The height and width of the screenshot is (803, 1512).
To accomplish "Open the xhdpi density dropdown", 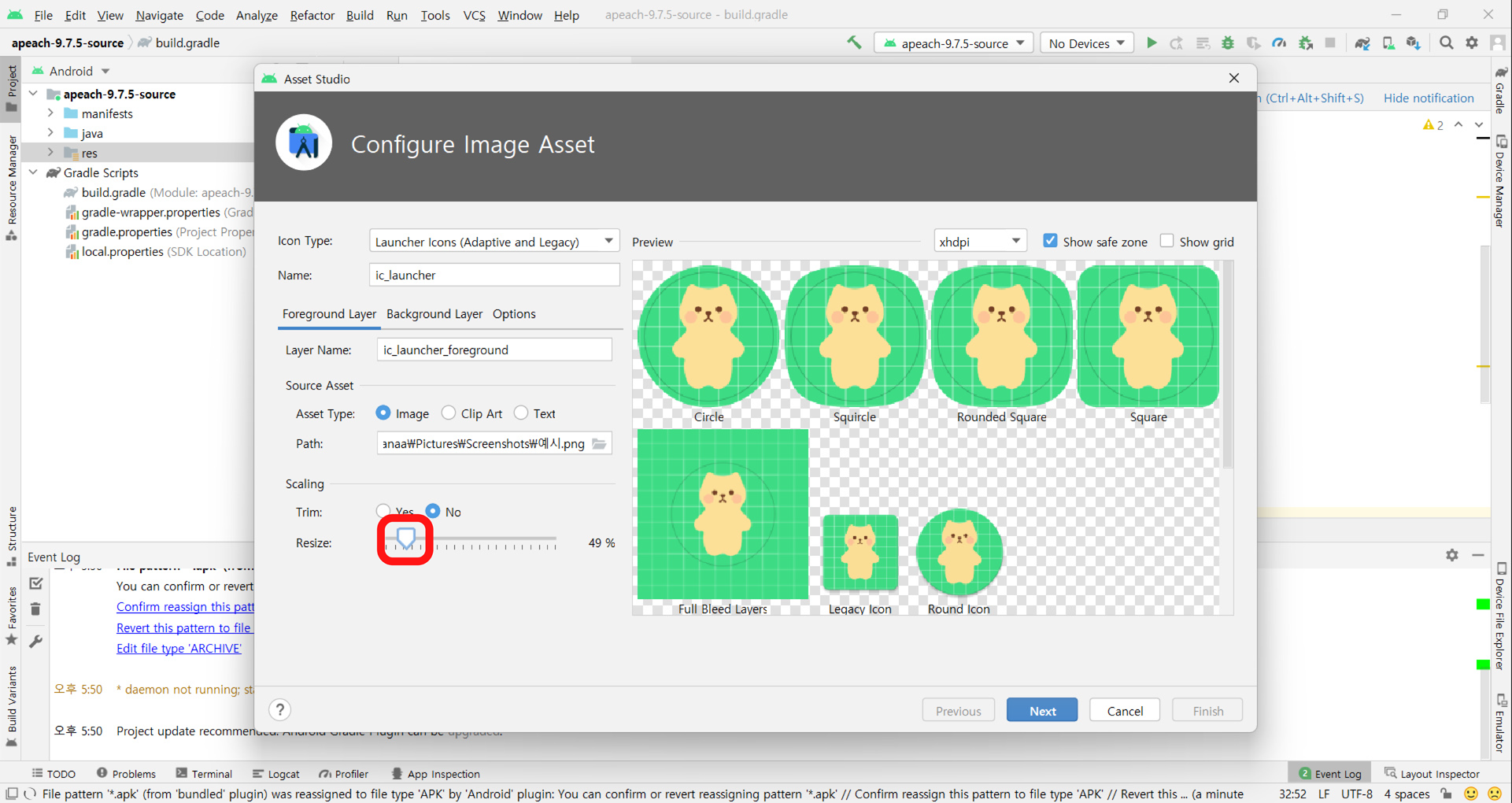I will click(x=979, y=241).
